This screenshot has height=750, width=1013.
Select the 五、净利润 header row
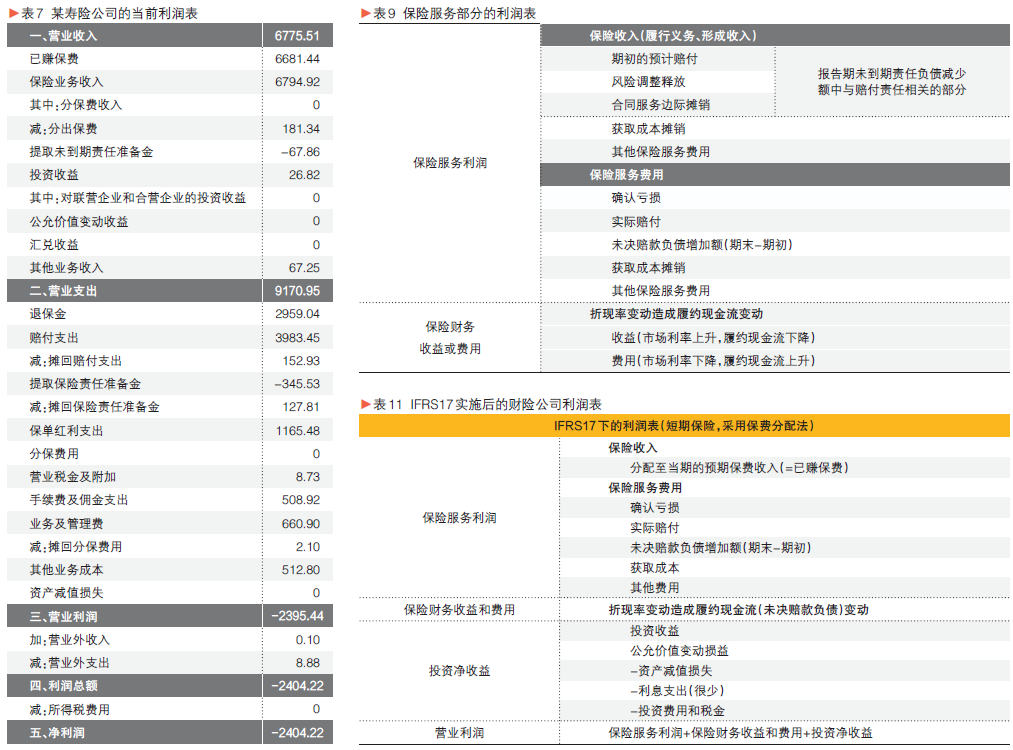(170, 733)
